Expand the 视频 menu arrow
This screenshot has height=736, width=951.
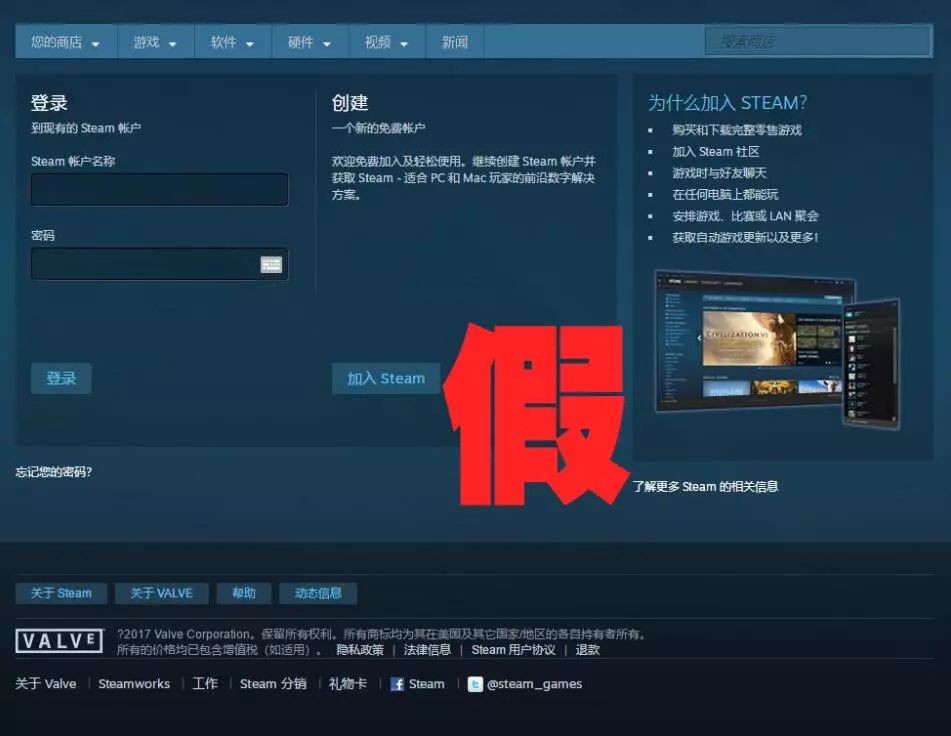pos(404,44)
